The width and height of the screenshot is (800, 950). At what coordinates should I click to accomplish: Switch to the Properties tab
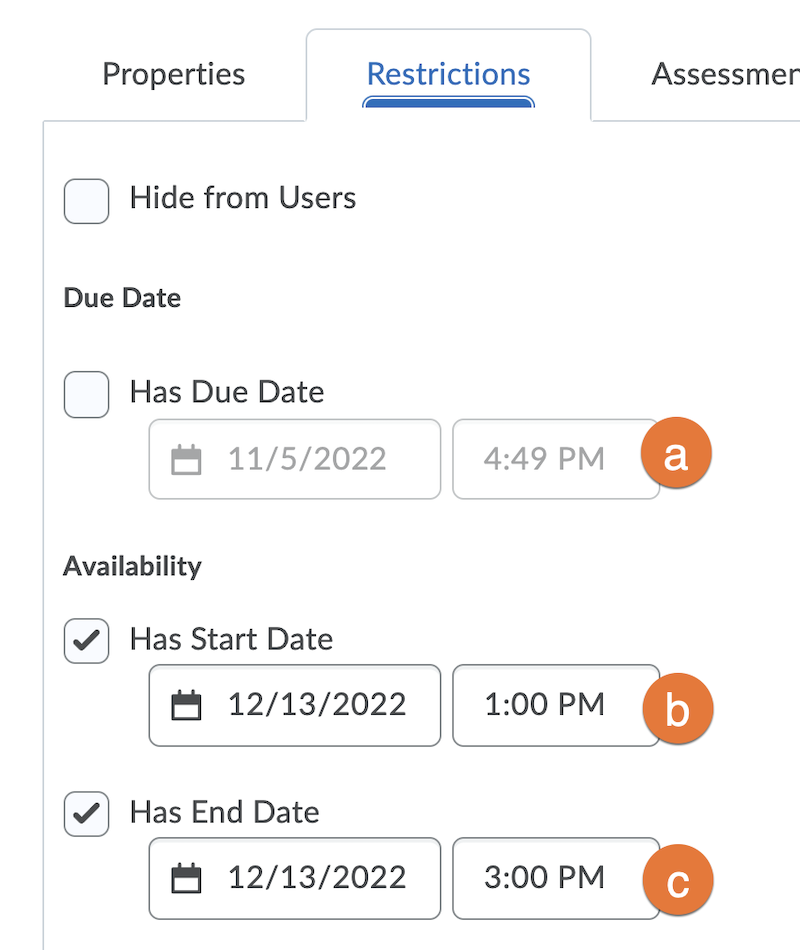173,75
